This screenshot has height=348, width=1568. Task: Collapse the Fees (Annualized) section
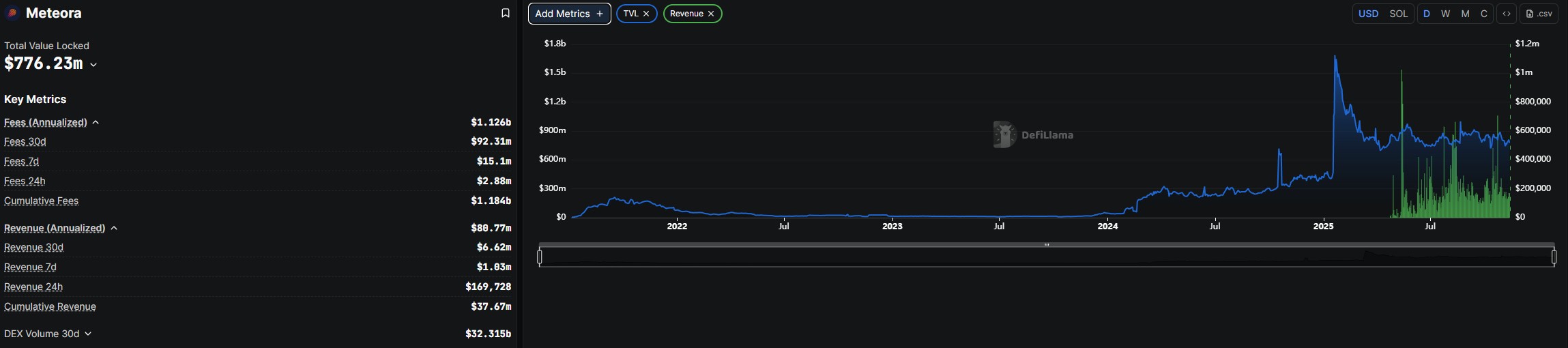point(96,122)
